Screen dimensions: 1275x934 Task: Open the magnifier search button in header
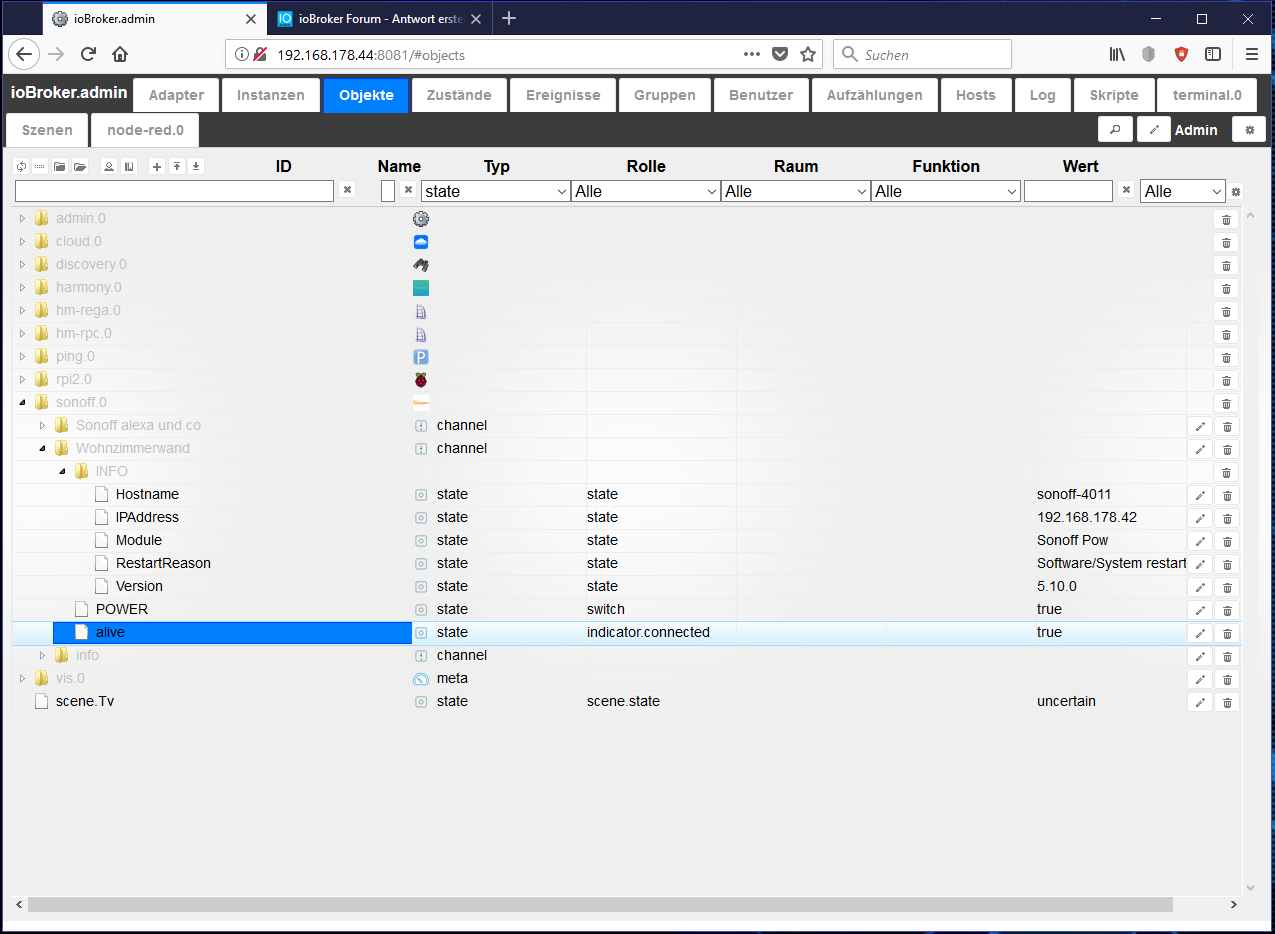1114,130
